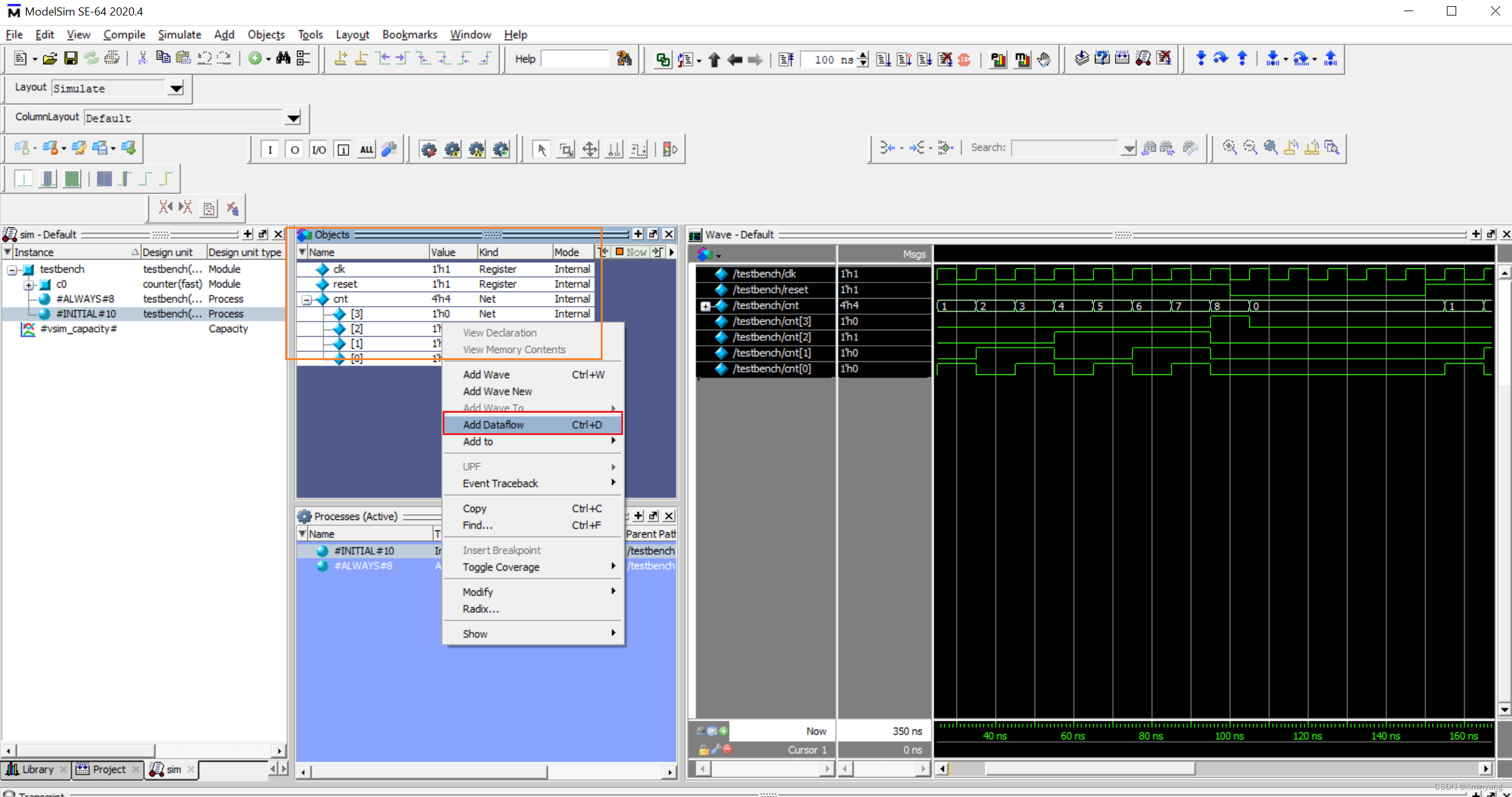Open the ColumnLayout Default dropdown

(x=293, y=118)
